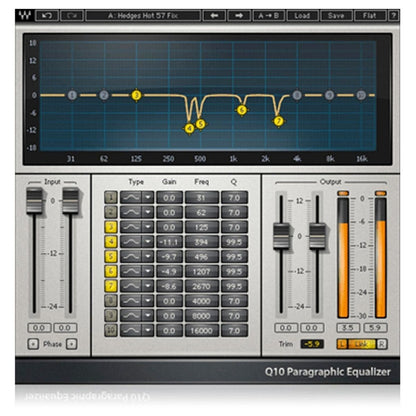Click the right output peak clip indicator
The width and height of the screenshot is (416, 416).
tap(381, 193)
